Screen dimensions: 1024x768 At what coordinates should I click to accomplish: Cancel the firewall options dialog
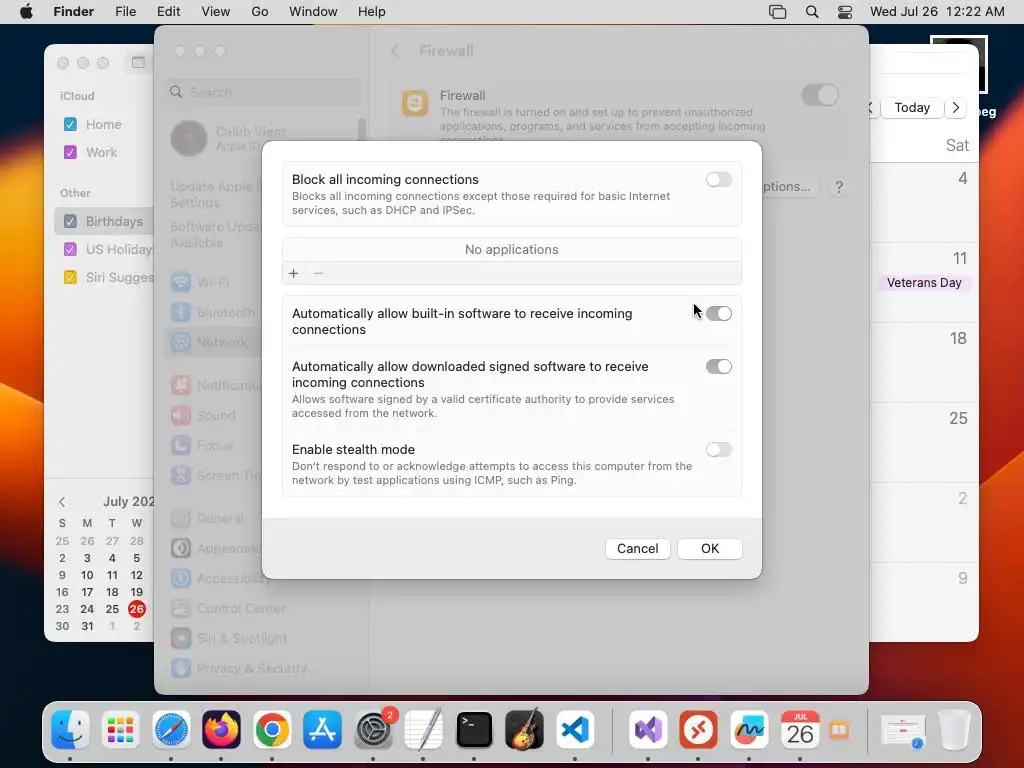[637, 549]
